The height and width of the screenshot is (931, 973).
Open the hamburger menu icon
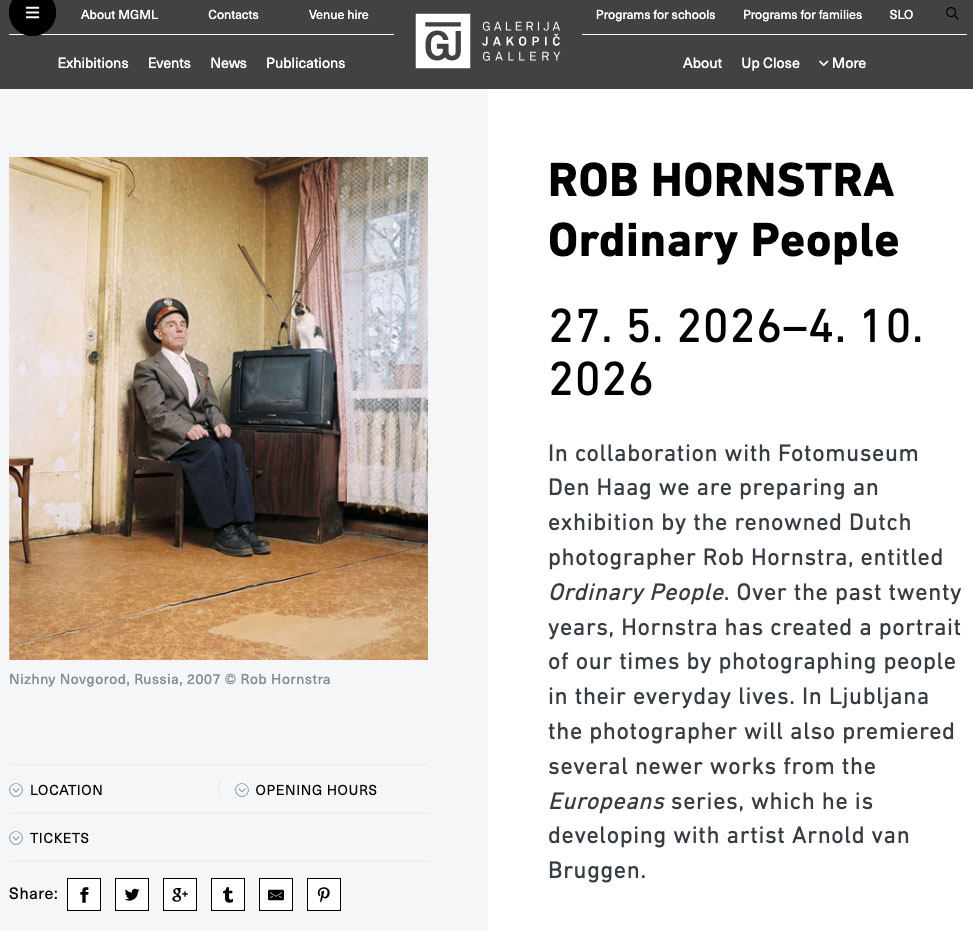coord(32,14)
